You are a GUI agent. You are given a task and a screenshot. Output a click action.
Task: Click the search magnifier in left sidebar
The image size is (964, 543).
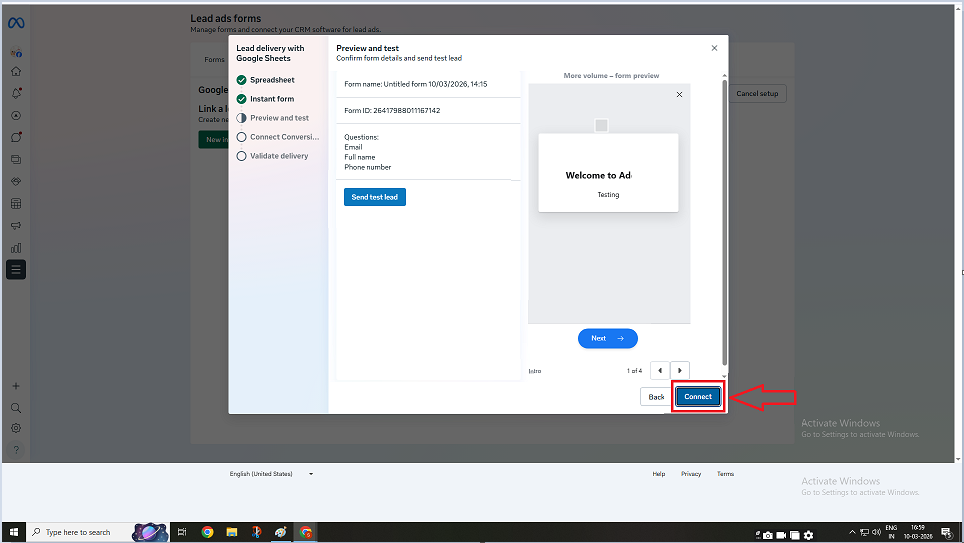(16, 408)
